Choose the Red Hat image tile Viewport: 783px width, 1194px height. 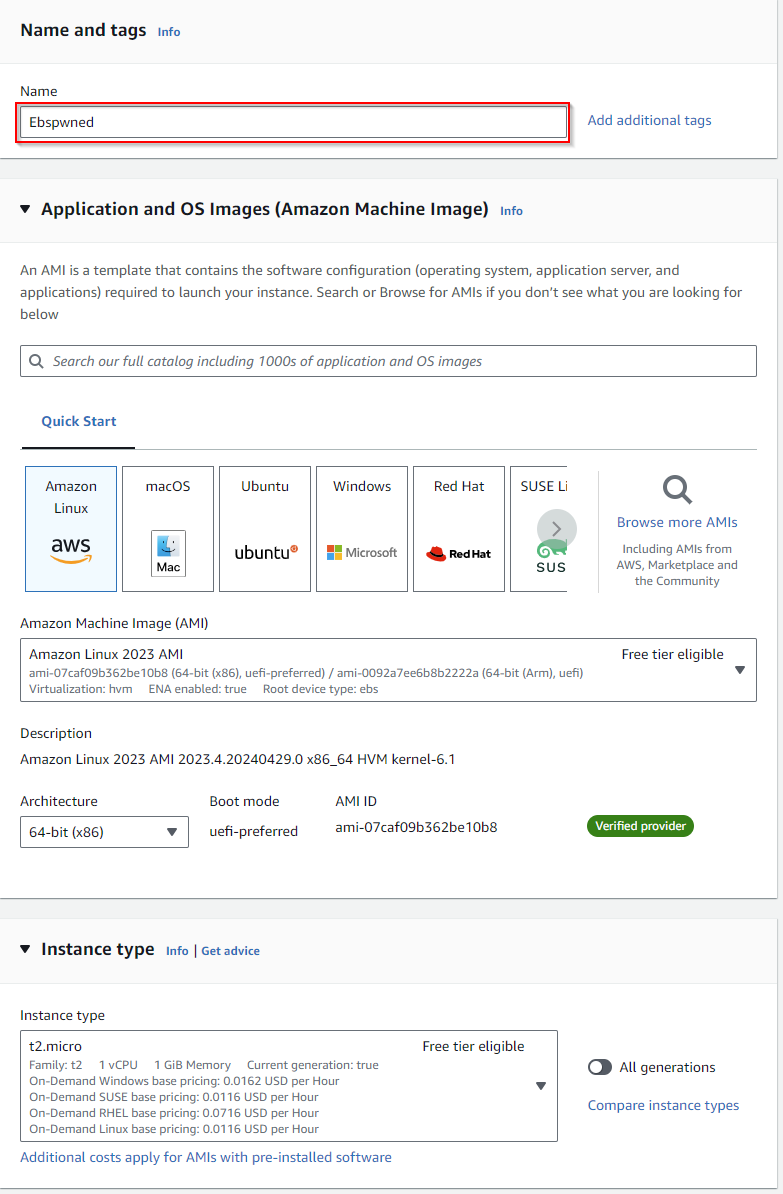tap(459, 528)
